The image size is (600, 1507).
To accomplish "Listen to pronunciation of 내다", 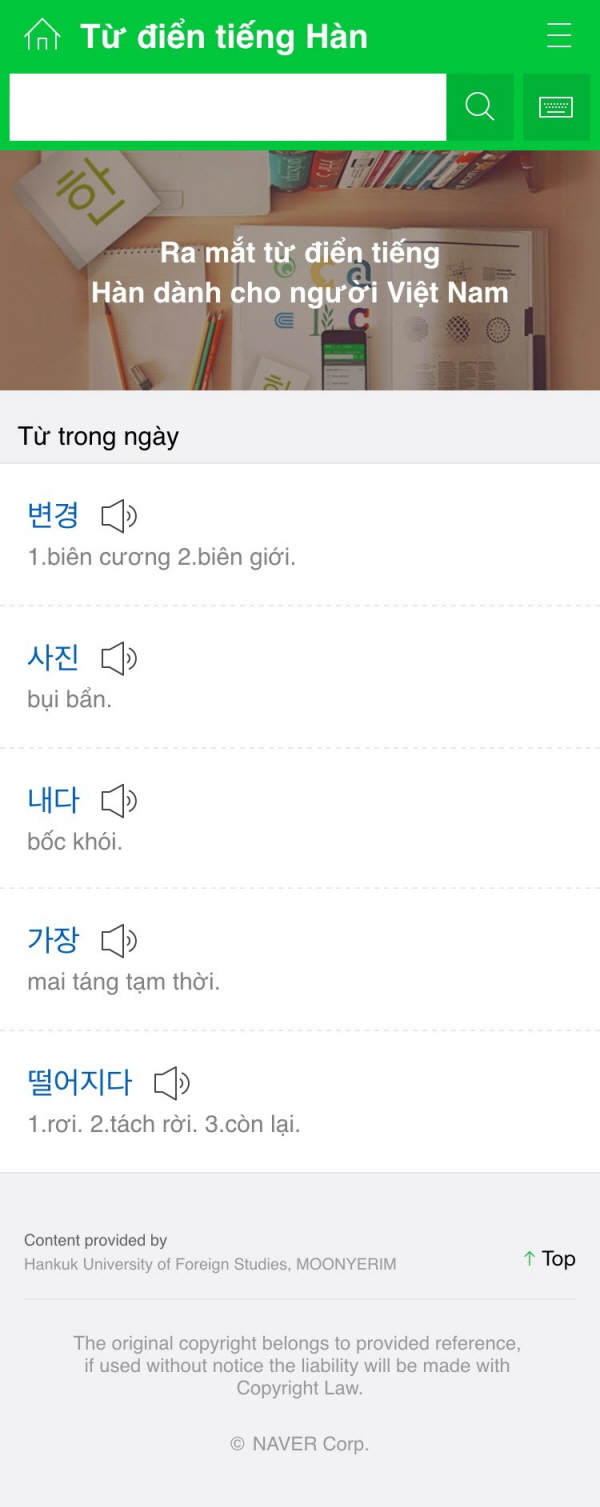I will tap(119, 800).
